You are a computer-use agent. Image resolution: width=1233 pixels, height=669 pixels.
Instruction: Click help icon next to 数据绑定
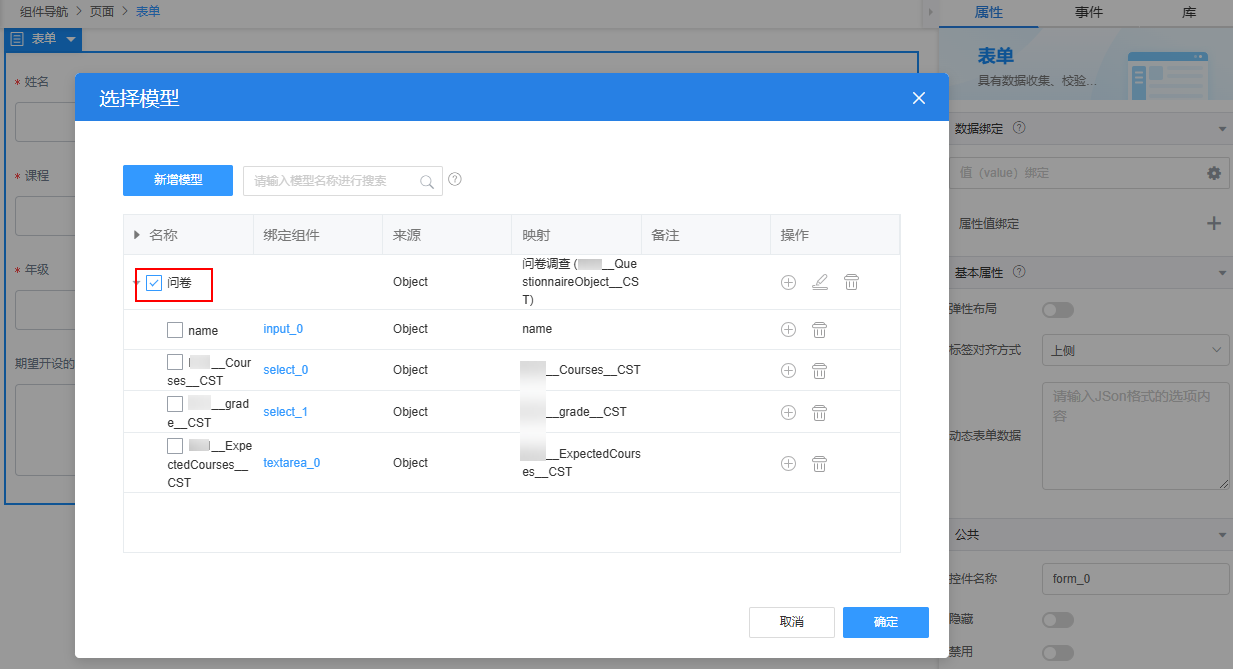point(1019,128)
